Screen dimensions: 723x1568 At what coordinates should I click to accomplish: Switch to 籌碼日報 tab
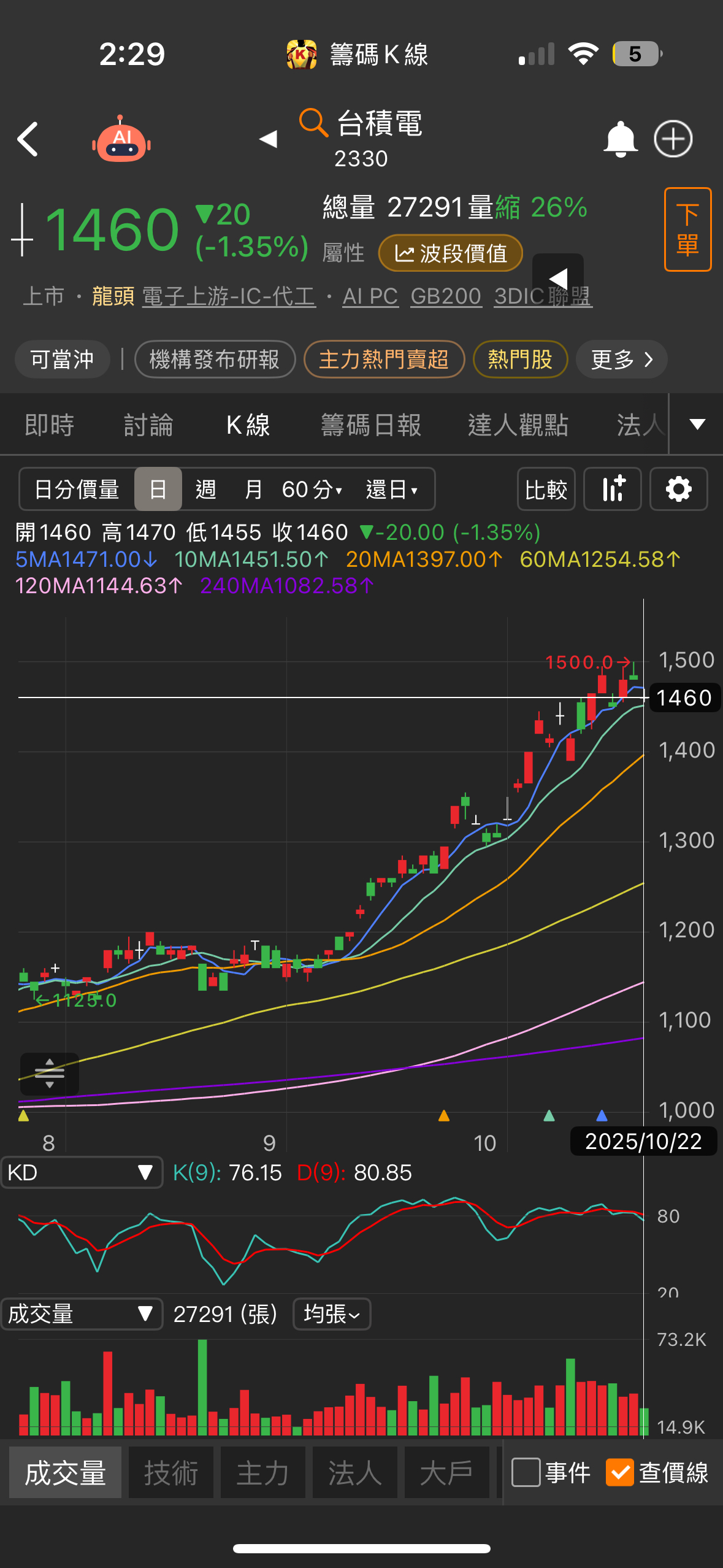tap(371, 425)
